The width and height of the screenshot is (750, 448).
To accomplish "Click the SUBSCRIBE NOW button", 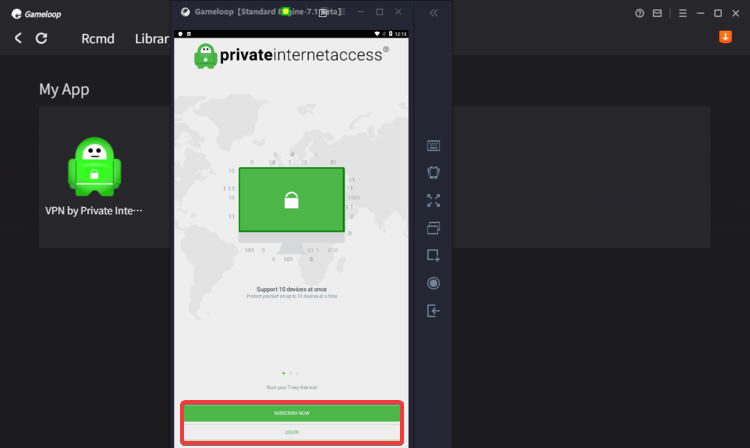I will point(292,413).
